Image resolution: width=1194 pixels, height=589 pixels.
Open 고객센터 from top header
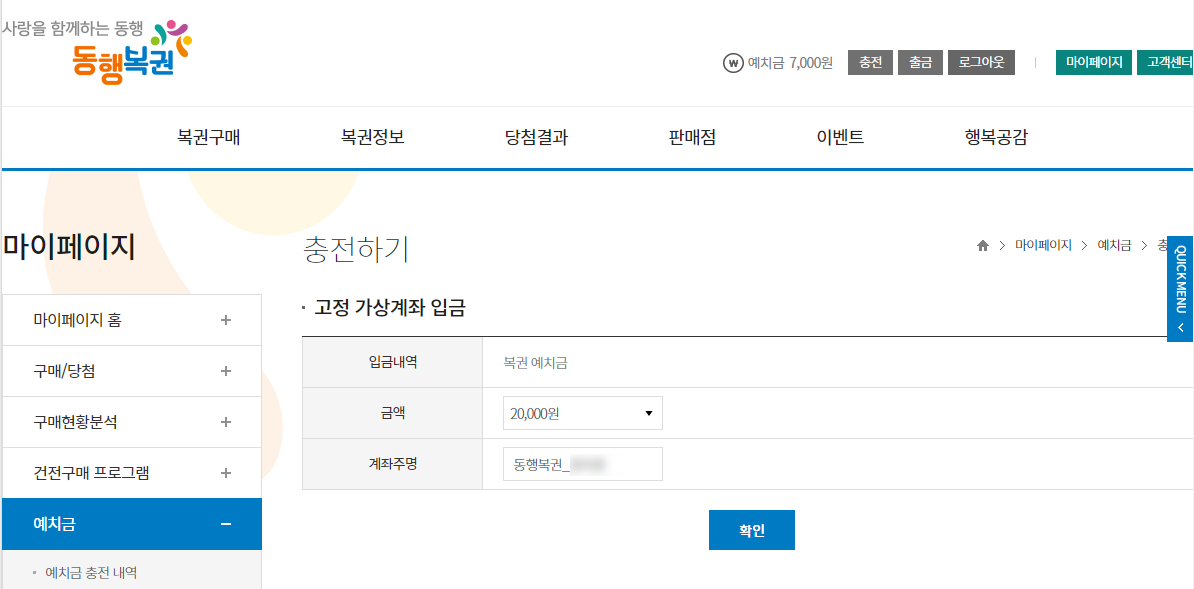[x=1165, y=62]
